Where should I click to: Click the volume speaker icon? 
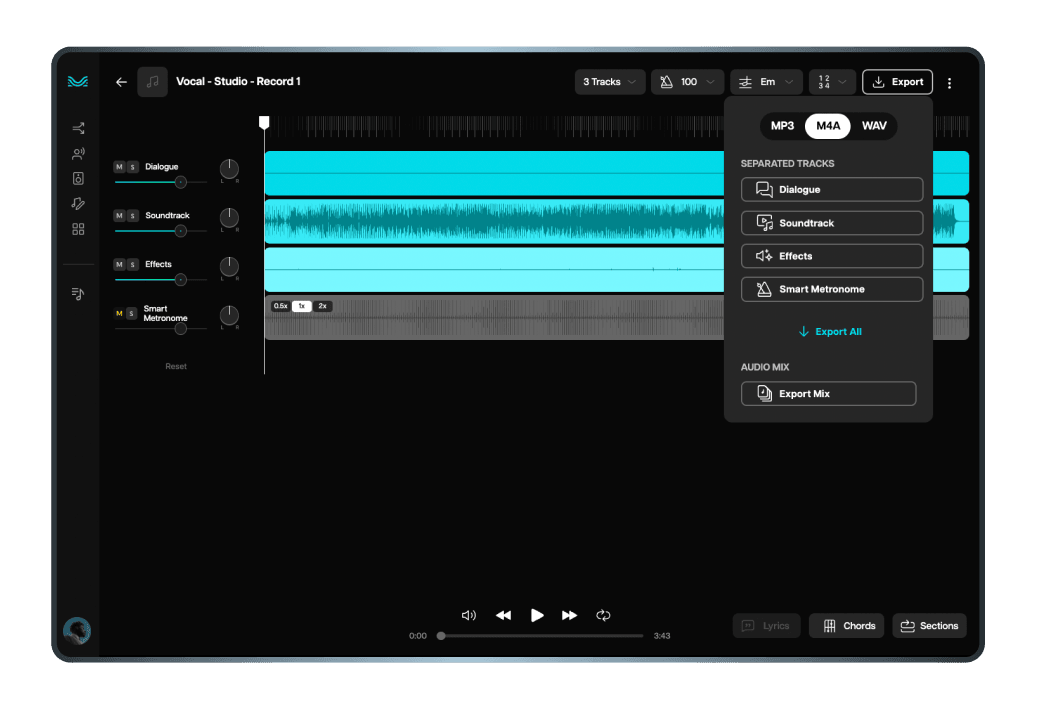tap(468, 616)
